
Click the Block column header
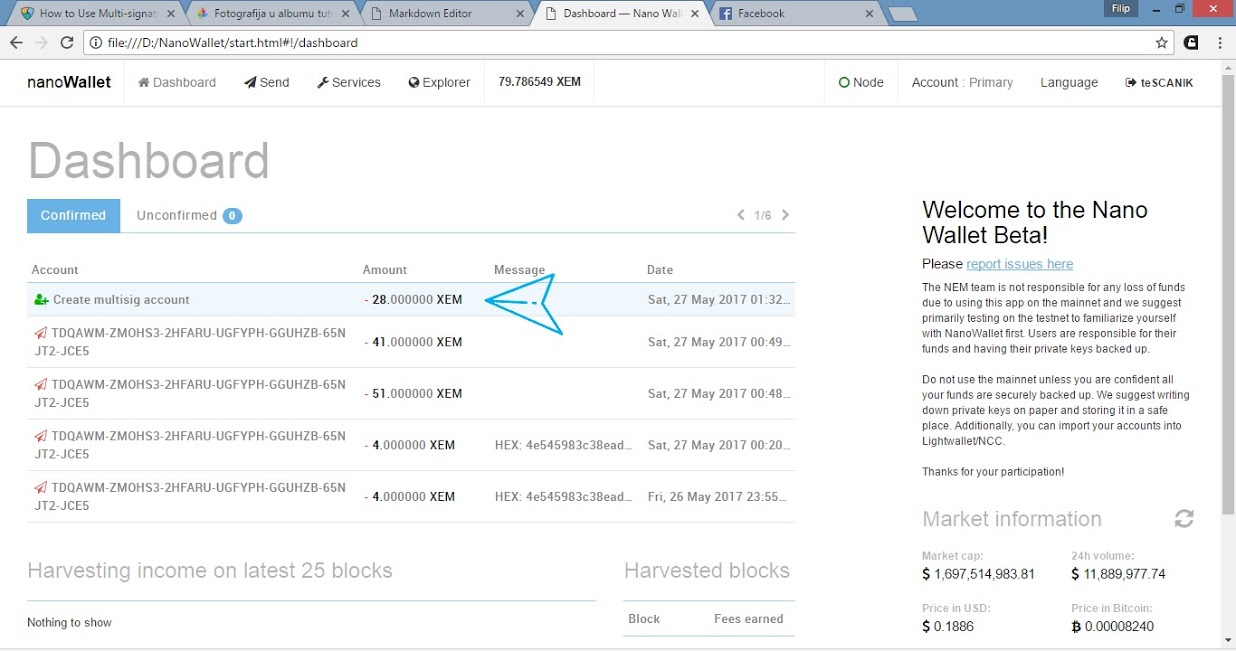click(x=644, y=619)
